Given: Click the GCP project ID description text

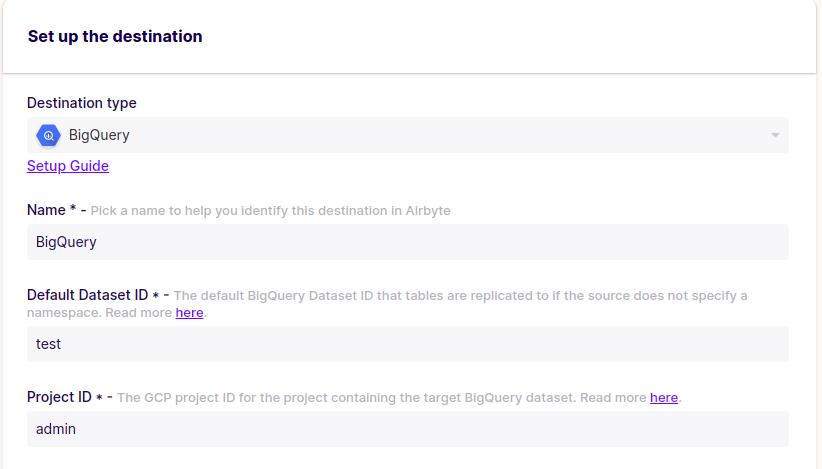Looking at the screenshot, I should [x=380, y=398].
